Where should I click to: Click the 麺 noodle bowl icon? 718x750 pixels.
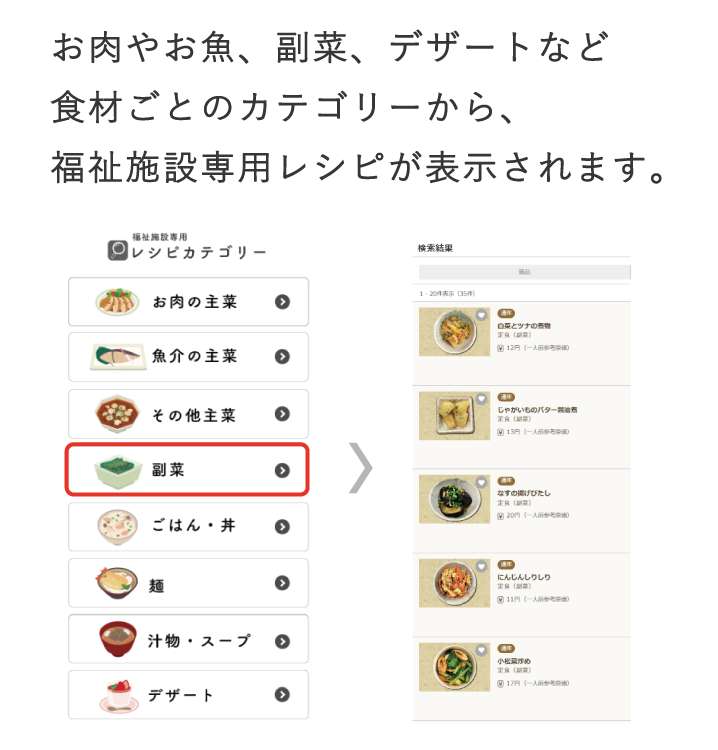(116, 583)
